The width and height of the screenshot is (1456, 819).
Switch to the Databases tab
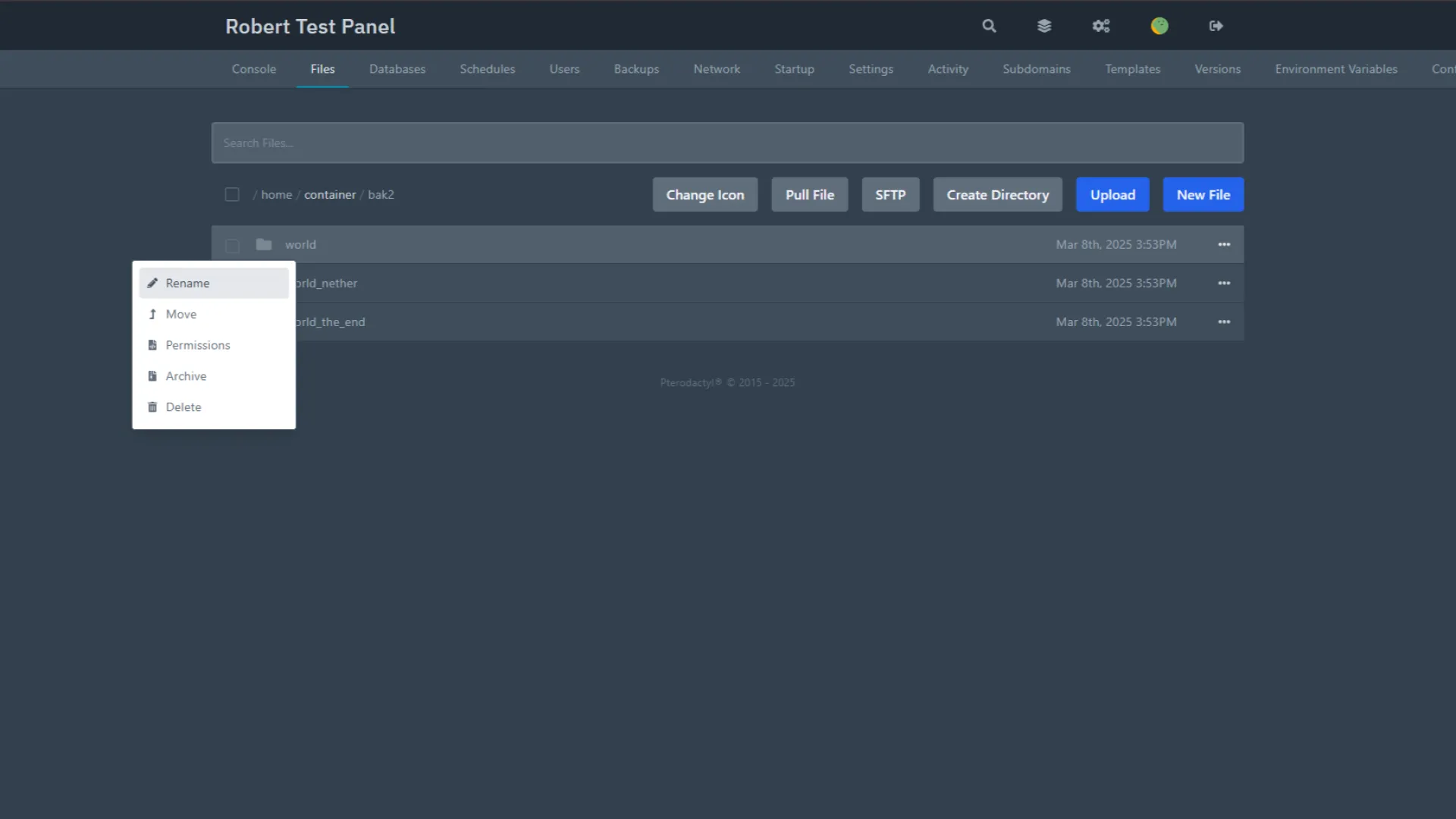tap(397, 69)
